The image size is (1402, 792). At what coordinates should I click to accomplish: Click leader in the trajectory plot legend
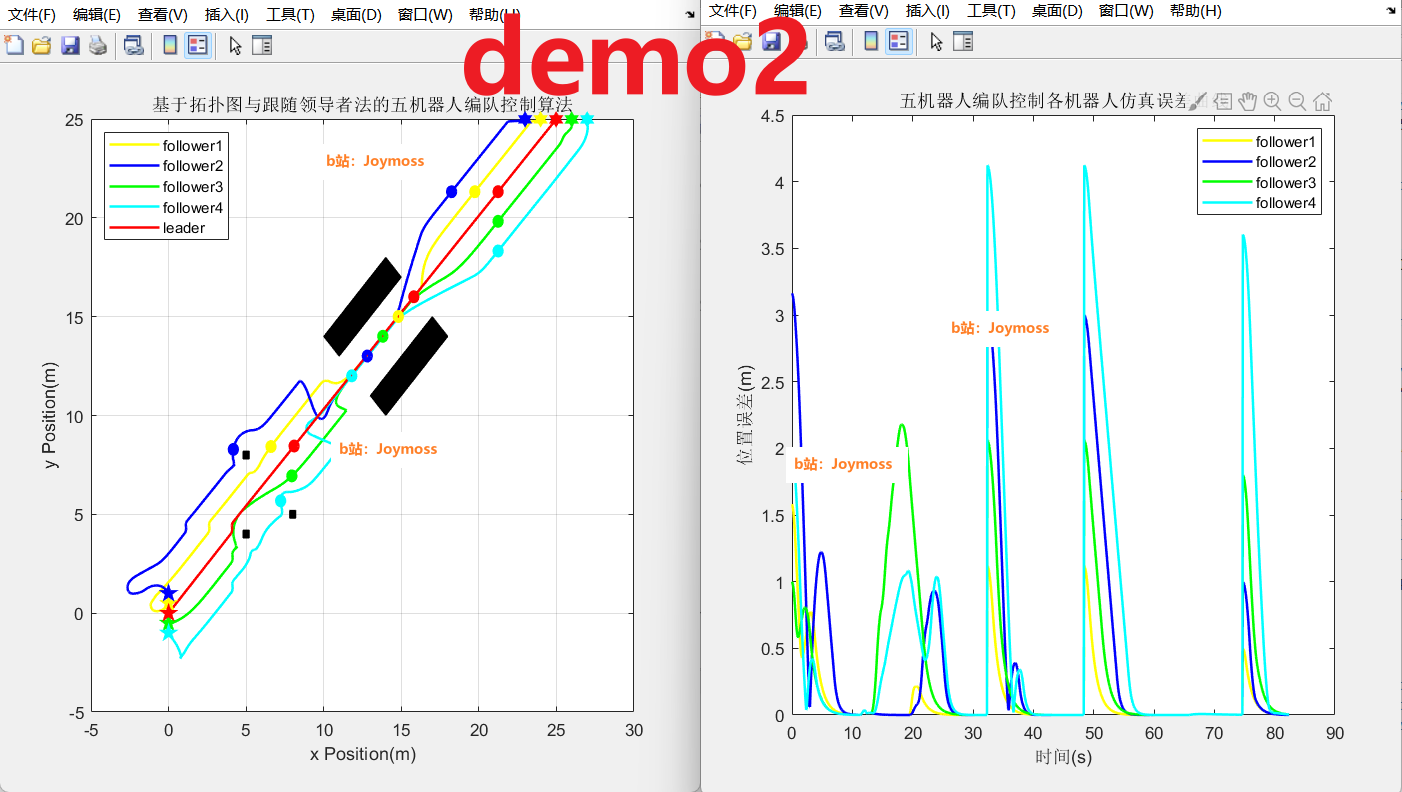pyautogui.click(x=183, y=229)
